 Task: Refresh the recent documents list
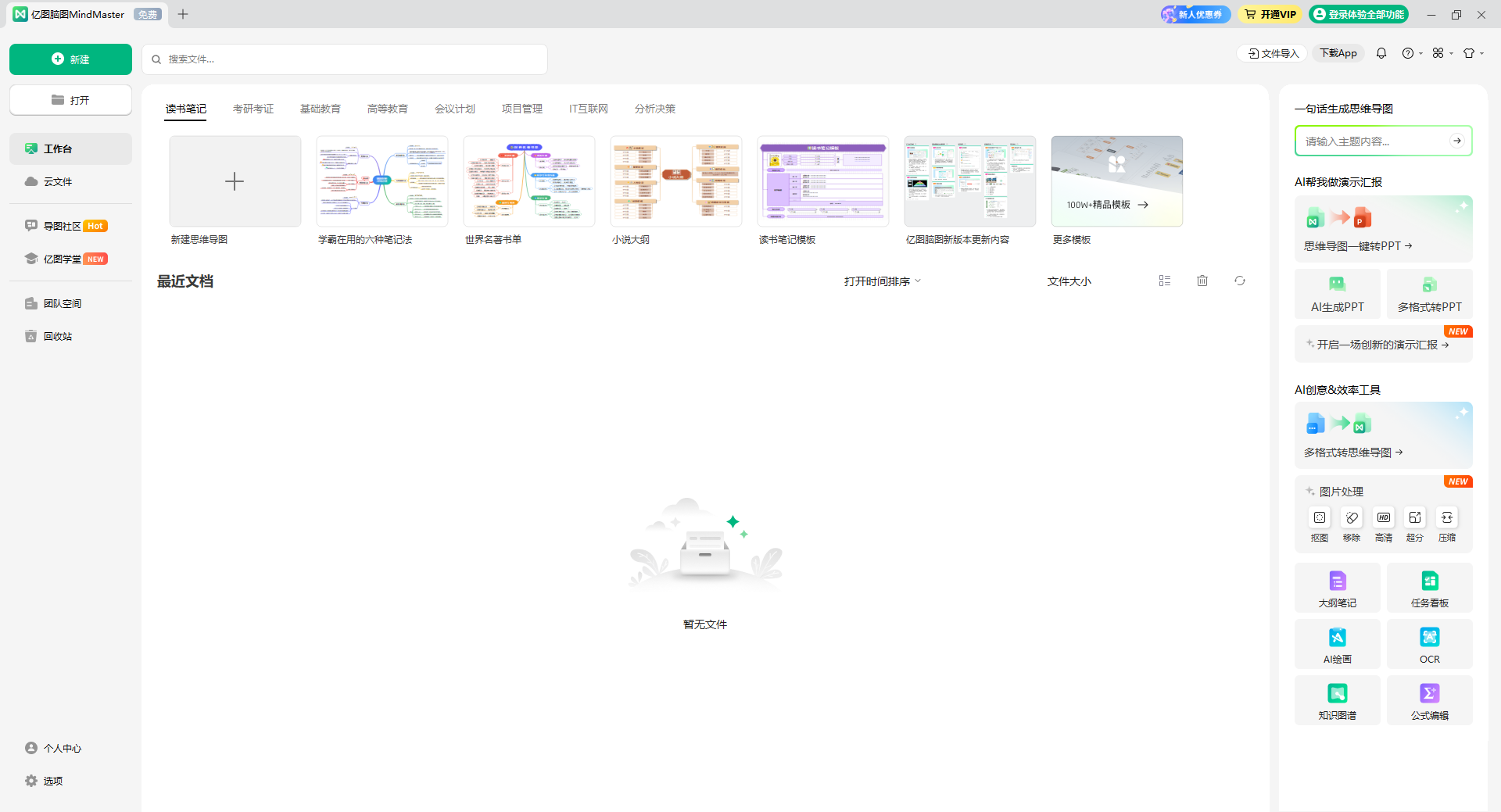coord(1240,281)
